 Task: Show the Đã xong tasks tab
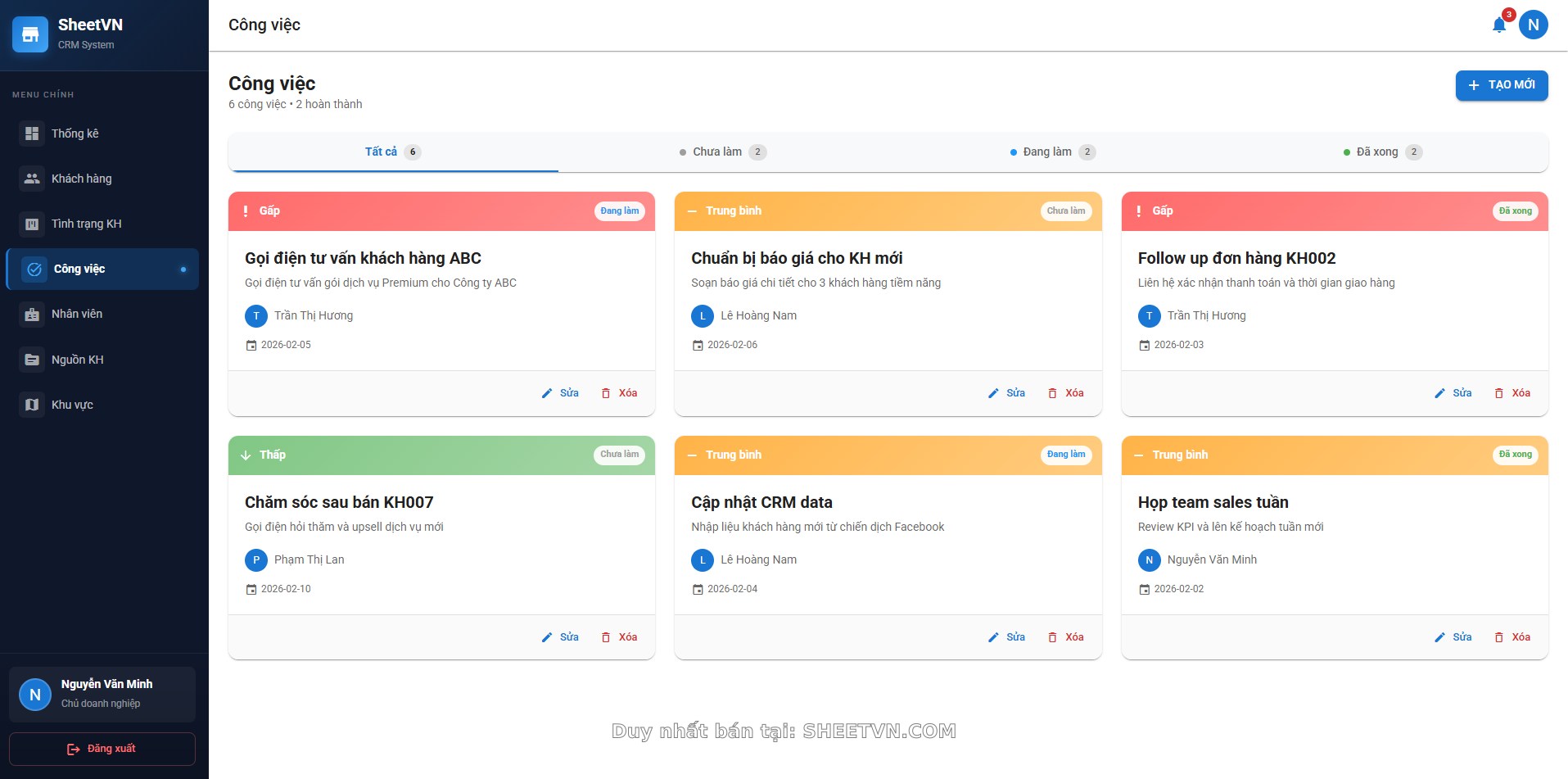pos(1382,152)
